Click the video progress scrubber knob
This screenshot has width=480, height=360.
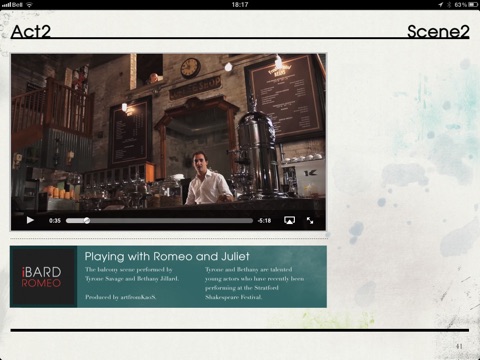pos(87,220)
